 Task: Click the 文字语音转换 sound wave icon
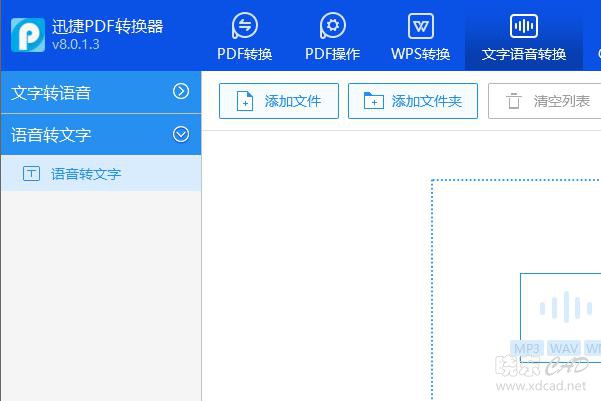[x=524, y=26]
